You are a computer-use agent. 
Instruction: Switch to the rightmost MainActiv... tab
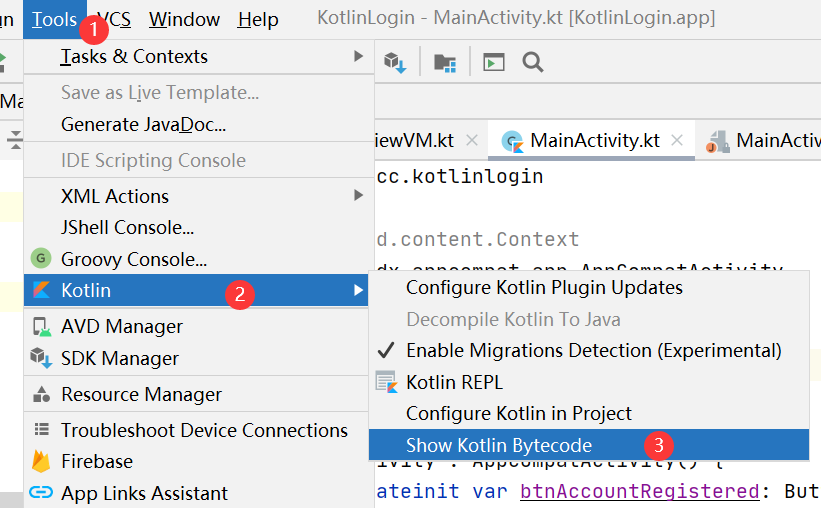pos(764,141)
